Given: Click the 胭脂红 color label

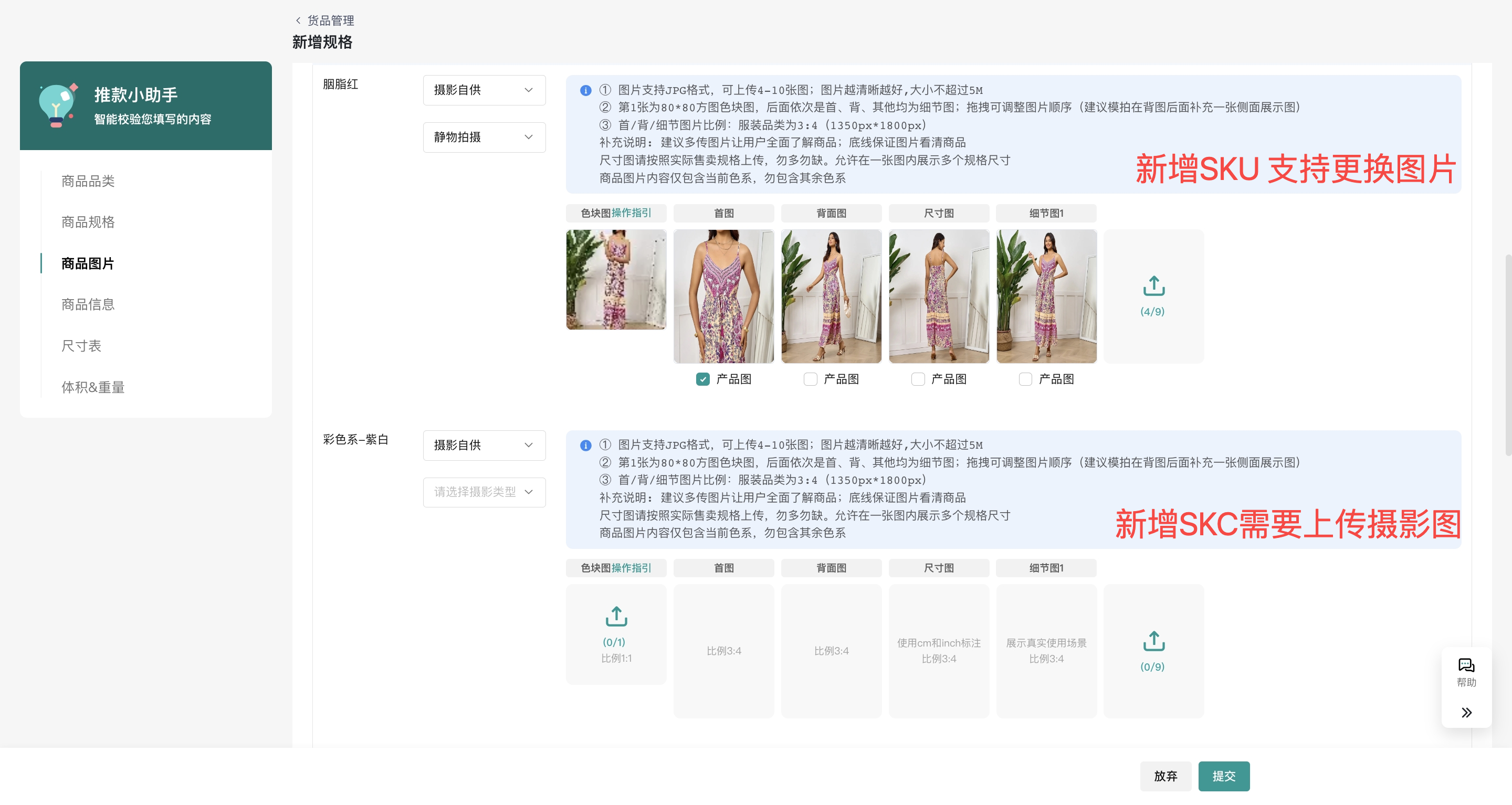Looking at the screenshot, I should click(340, 84).
